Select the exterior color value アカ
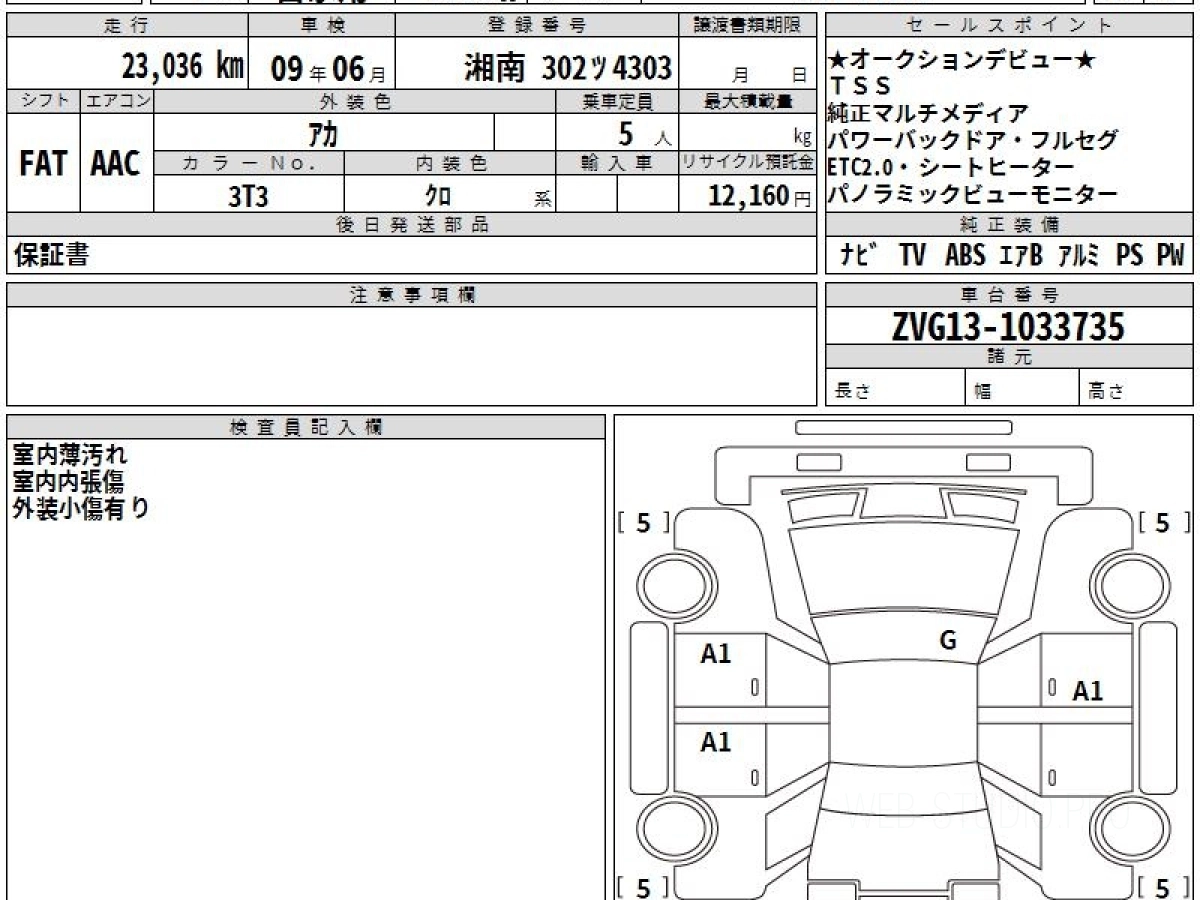 [324, 133]
